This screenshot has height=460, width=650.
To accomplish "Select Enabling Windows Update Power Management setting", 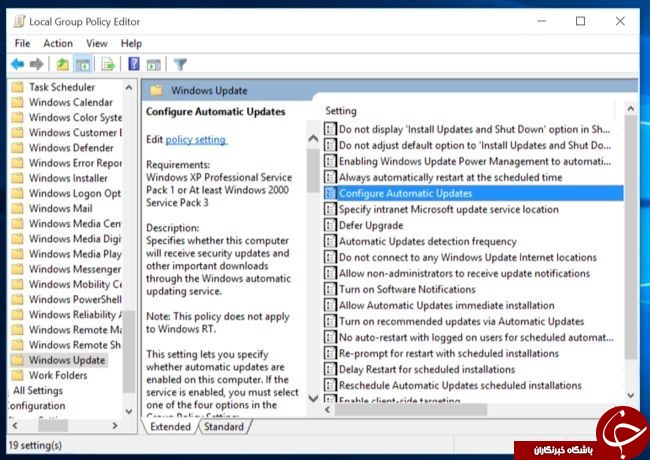I will coord(475,161).
